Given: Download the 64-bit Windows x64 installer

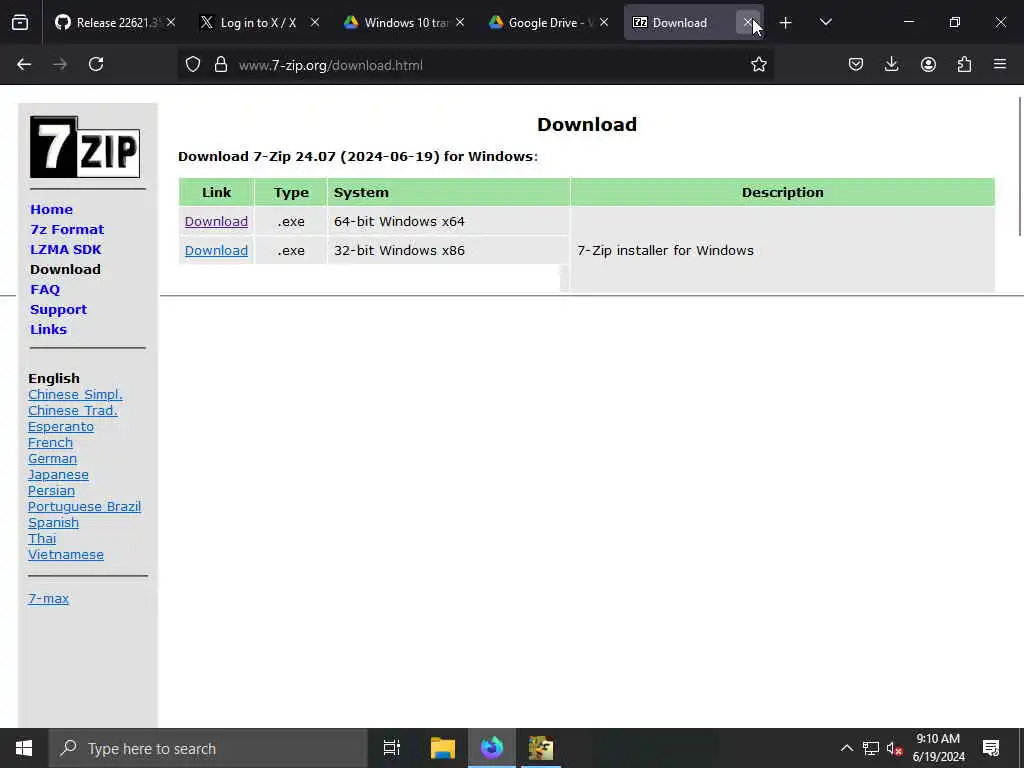Looking at the screenshot, I should pos(216,221).
